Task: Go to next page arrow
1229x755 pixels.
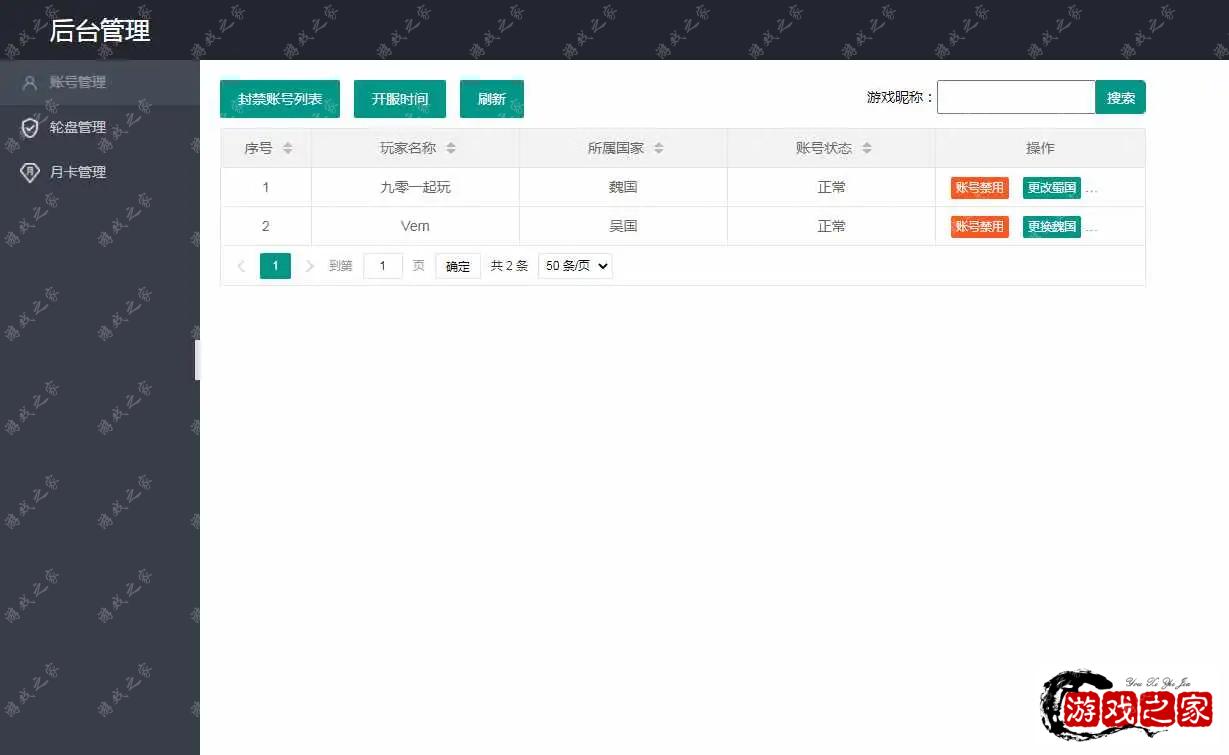Action: click(x=310, y=266)
